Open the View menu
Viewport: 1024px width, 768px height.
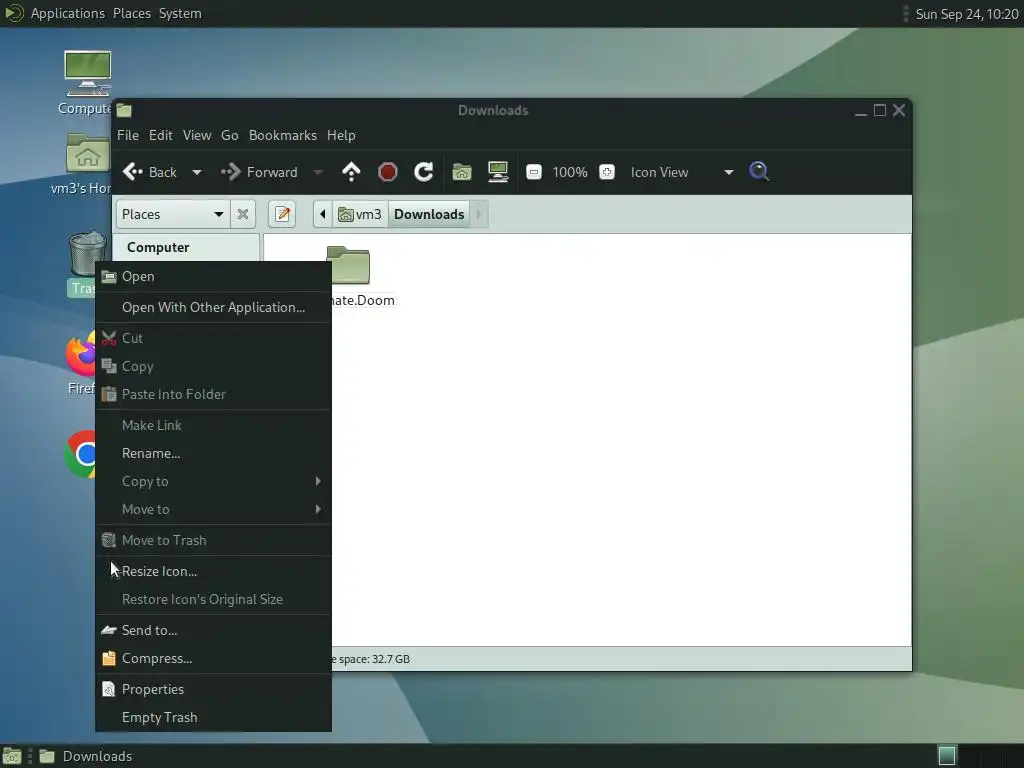197,135
